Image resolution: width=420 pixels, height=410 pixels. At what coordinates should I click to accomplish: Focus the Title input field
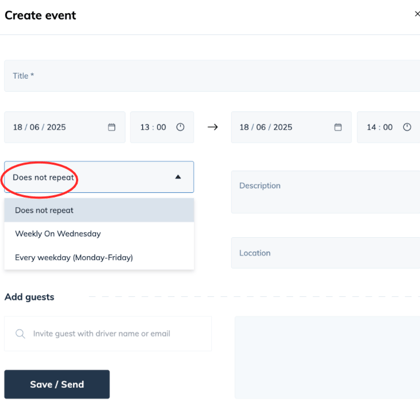[x=212, y=76]
